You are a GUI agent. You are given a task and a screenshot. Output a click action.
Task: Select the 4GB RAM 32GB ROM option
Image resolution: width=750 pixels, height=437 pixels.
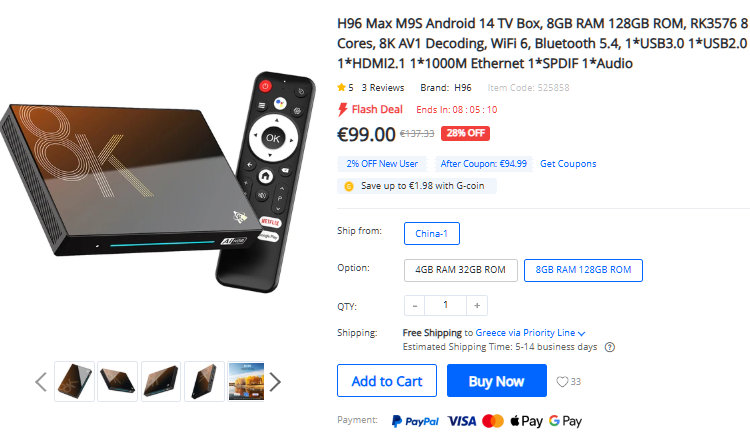461,270
